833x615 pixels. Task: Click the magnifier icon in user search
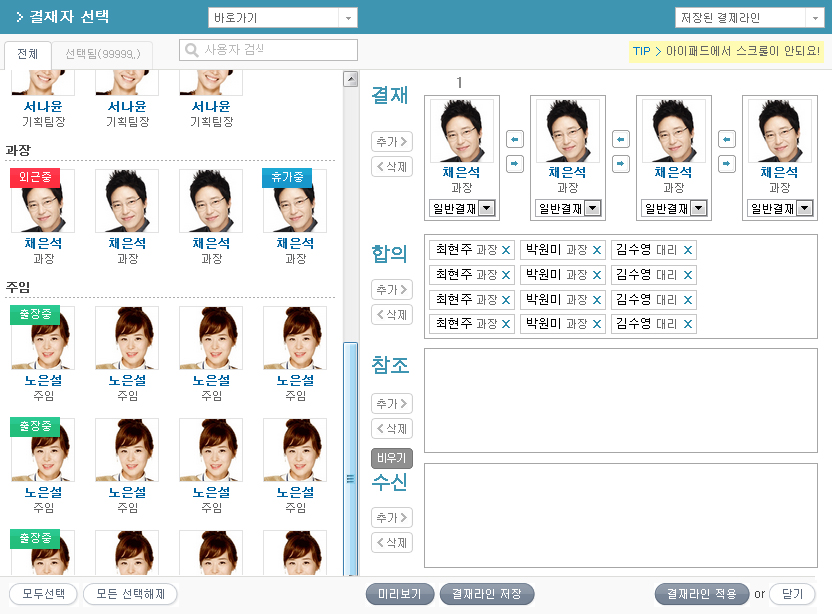191,50
